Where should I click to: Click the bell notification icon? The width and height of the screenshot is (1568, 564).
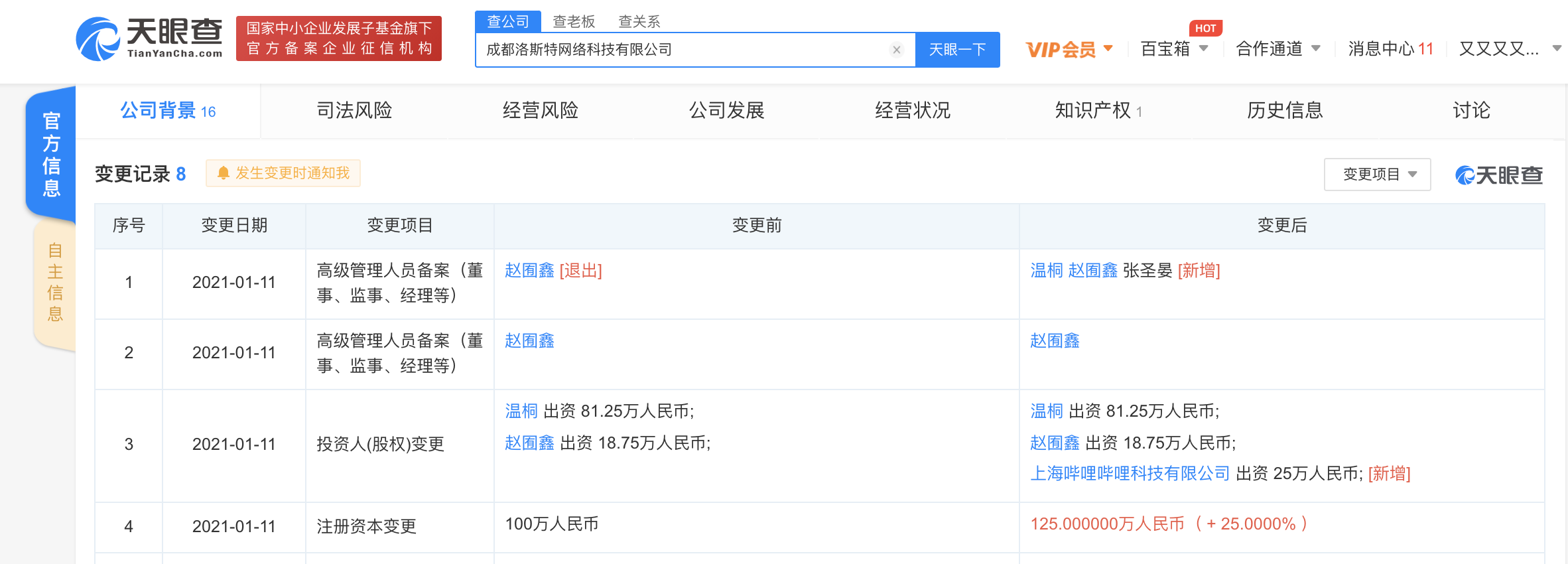coord(224,173)
